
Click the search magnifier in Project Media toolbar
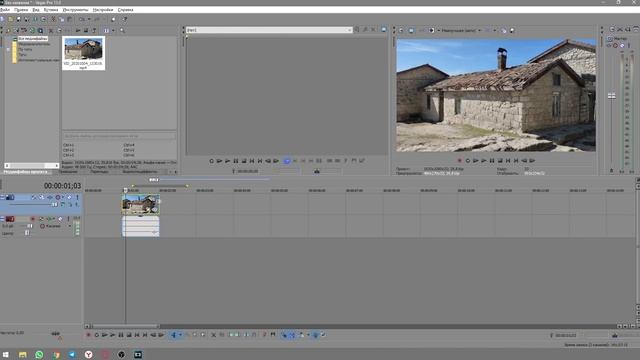122,30
